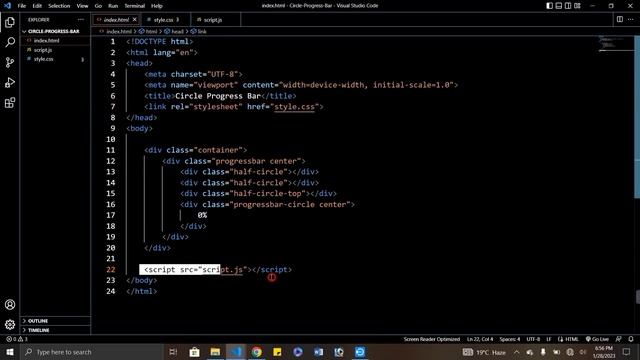The image size is (640, 360).
Task: Open the media player icon on taskbar
Action: pyautogui.click(x=298, y=352)
